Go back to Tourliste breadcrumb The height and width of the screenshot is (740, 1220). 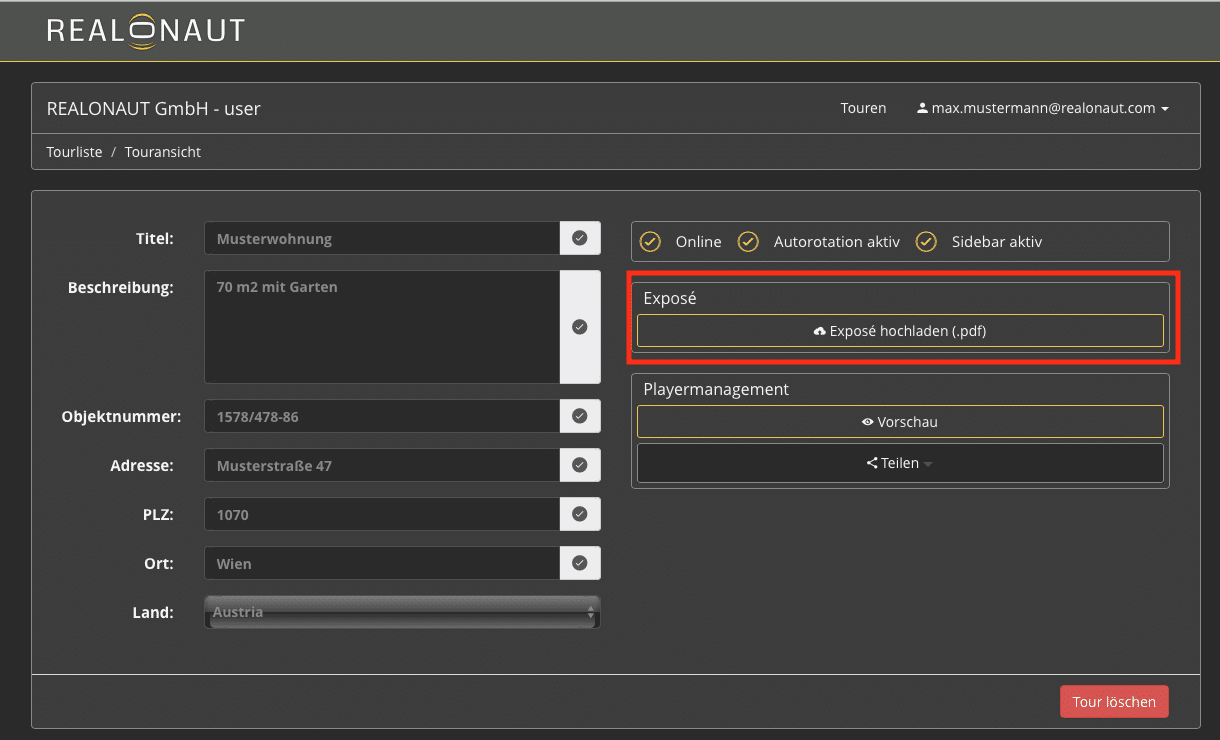click(74, 152)
